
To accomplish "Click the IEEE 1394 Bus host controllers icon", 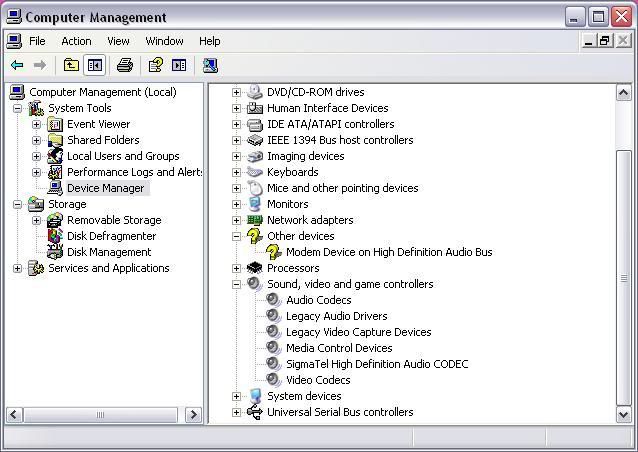I will tap(255, 140).
